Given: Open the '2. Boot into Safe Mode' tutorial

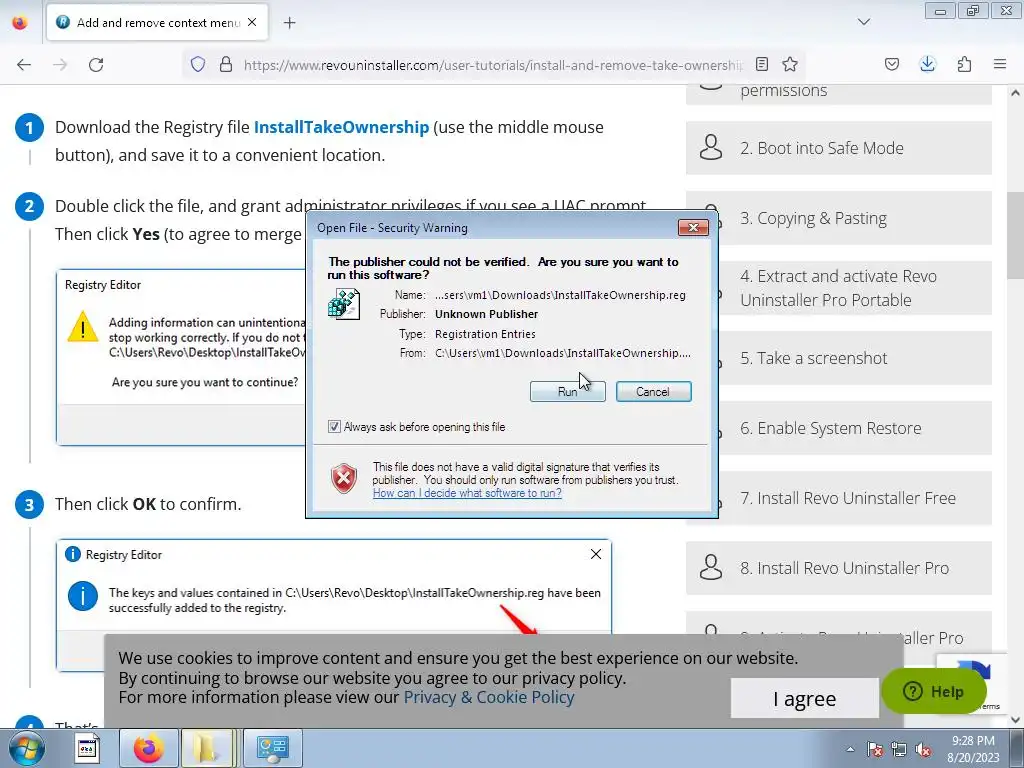Looking at the screenshot, I should pyautogui.click(x=839, y=148).
